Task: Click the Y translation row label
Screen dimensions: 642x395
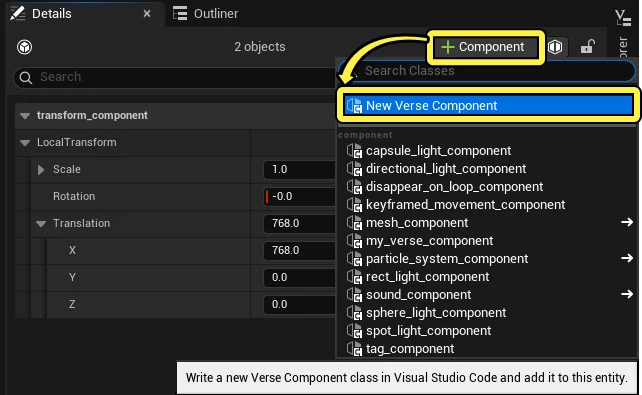Action: [x=72, y=278]
